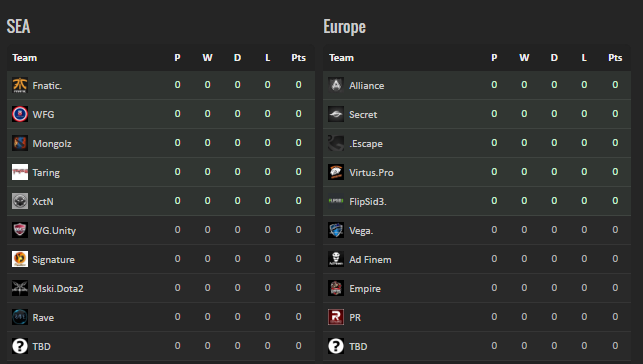The image size is (643, 364).
Task: Select the Vega team shield logo
Action: pyautogui.click(x=336, y=230)
